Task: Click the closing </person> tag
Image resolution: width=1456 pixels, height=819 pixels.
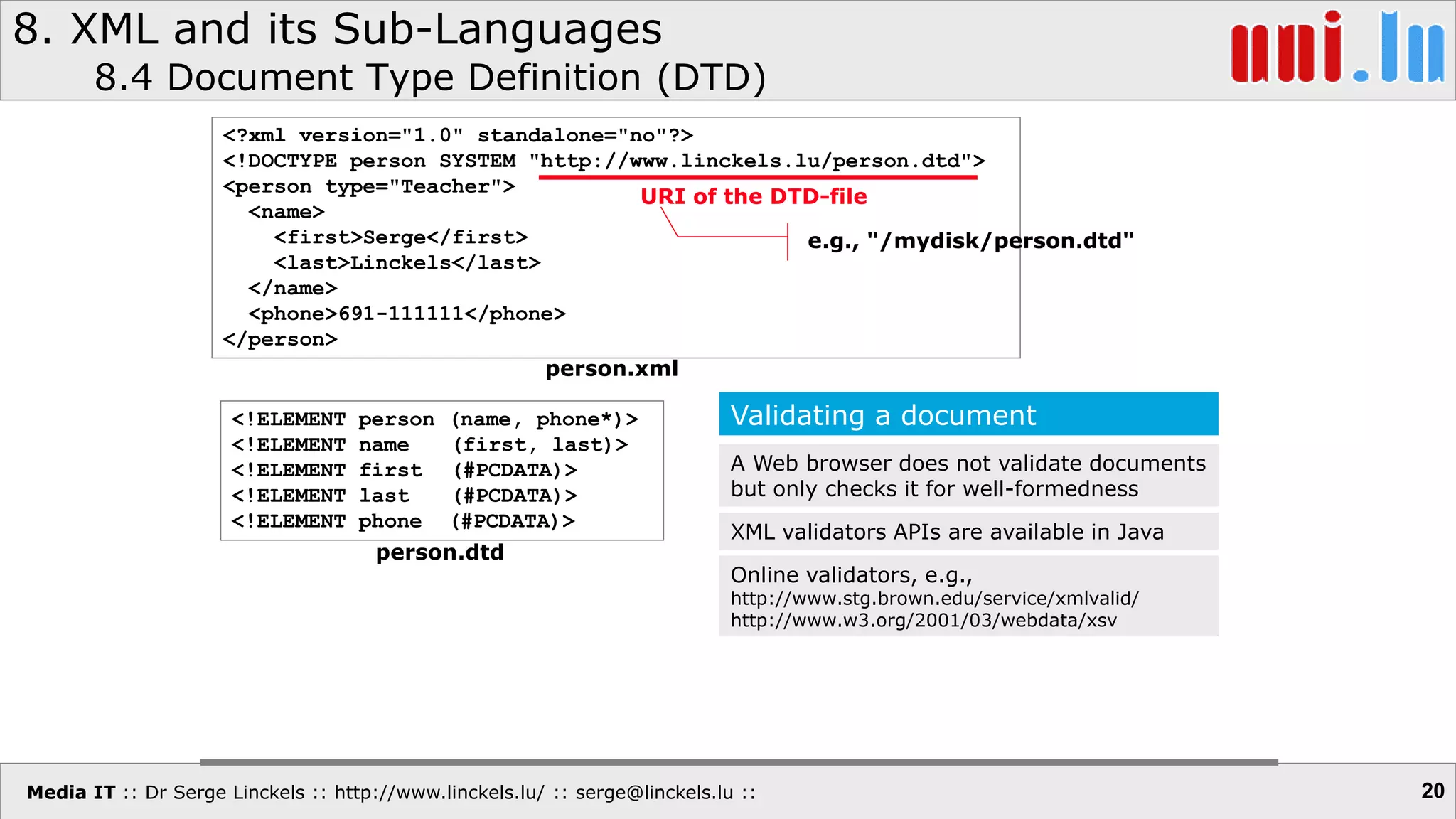Action: point(280,340)
